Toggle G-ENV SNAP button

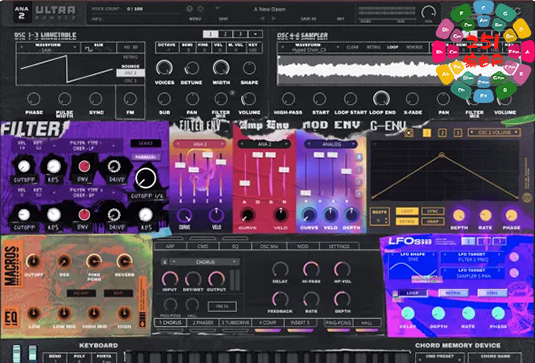(433, 221)
